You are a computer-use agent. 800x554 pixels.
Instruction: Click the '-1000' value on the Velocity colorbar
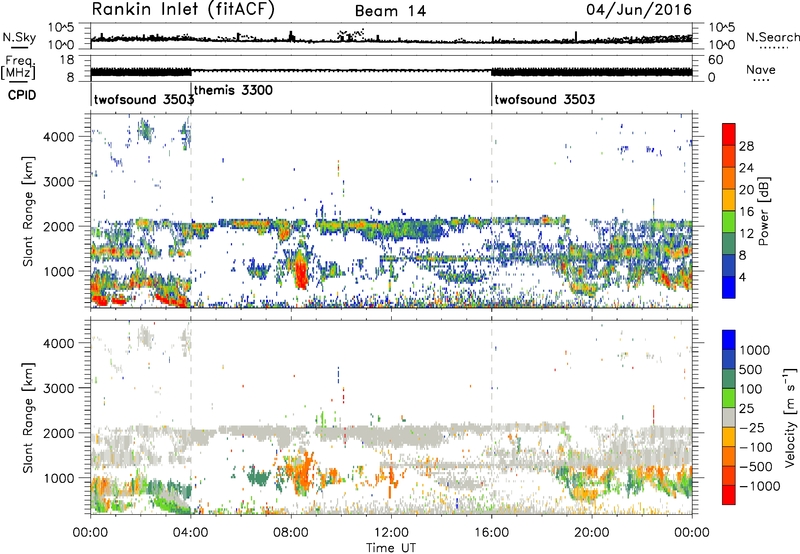pos(760,486)
